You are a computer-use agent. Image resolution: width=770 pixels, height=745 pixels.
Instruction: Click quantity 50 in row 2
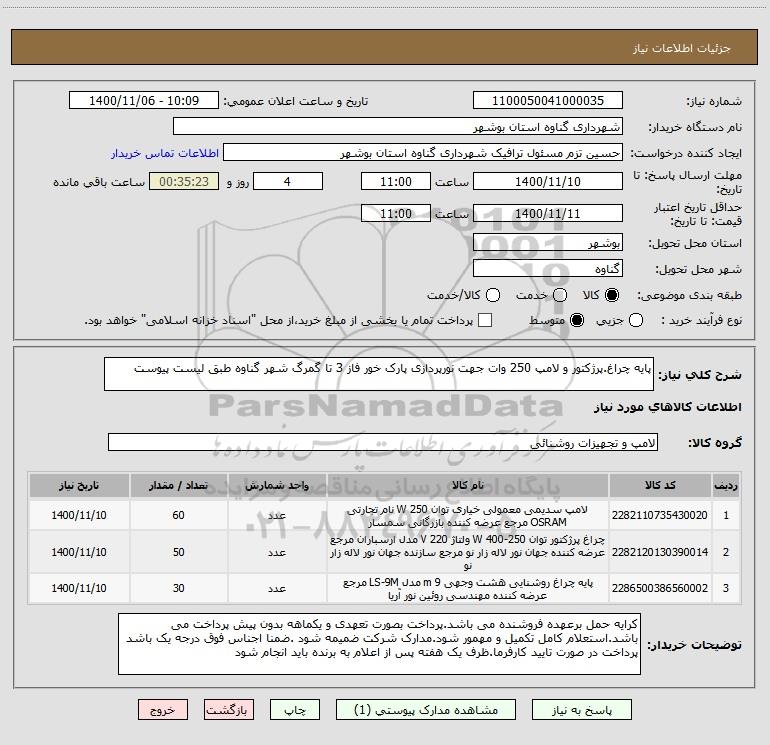(178, 552)
